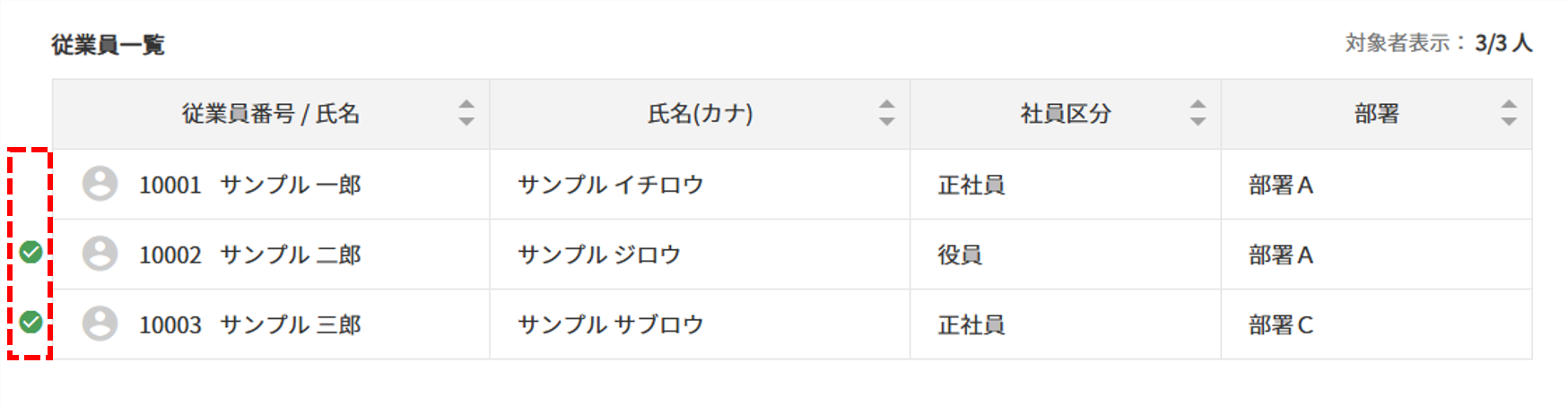Sort by 氏名(カナ) column arrows

(886, 113)
